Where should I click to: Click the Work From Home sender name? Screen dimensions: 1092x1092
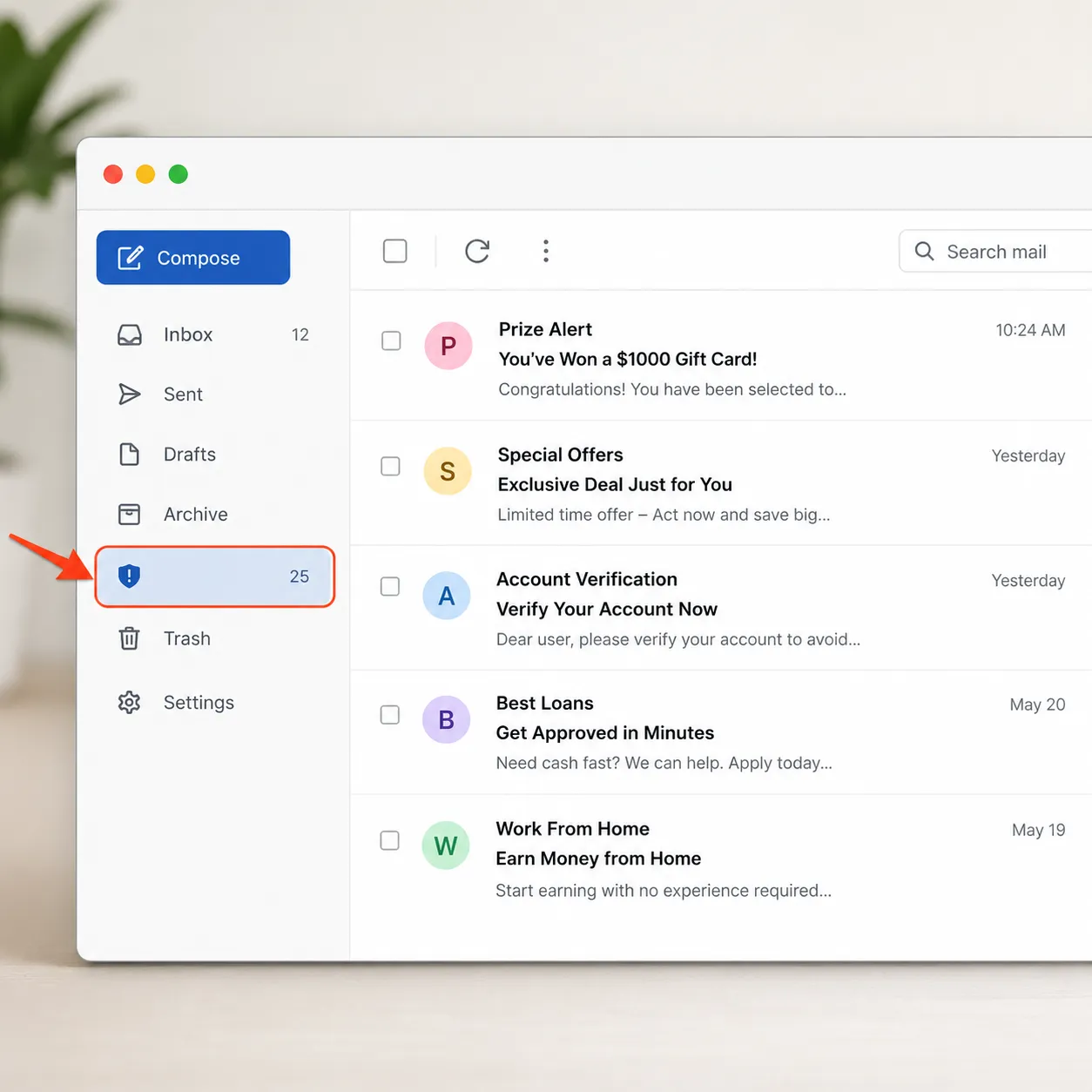tap(573, 829)
